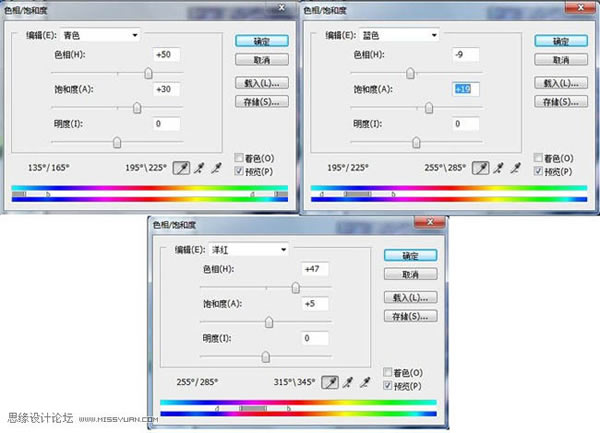Click the 明度 field in Blue (蓝色) dialog
The image size is (600, 433).
click(x=466, y=124)
